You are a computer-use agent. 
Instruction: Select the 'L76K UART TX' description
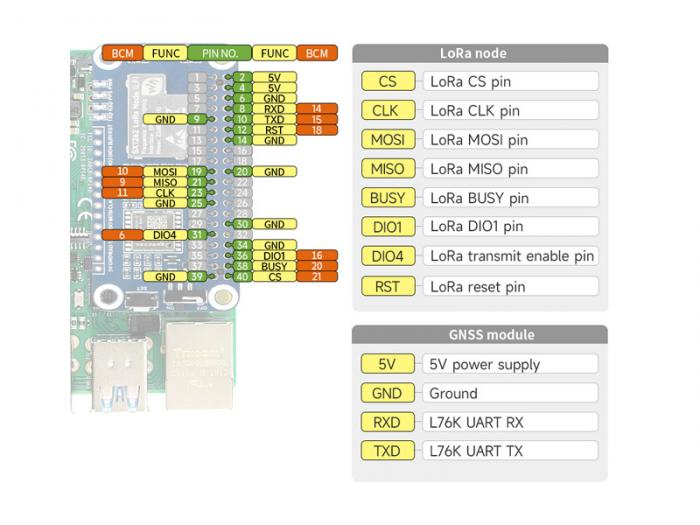click(x=510, y=450)
